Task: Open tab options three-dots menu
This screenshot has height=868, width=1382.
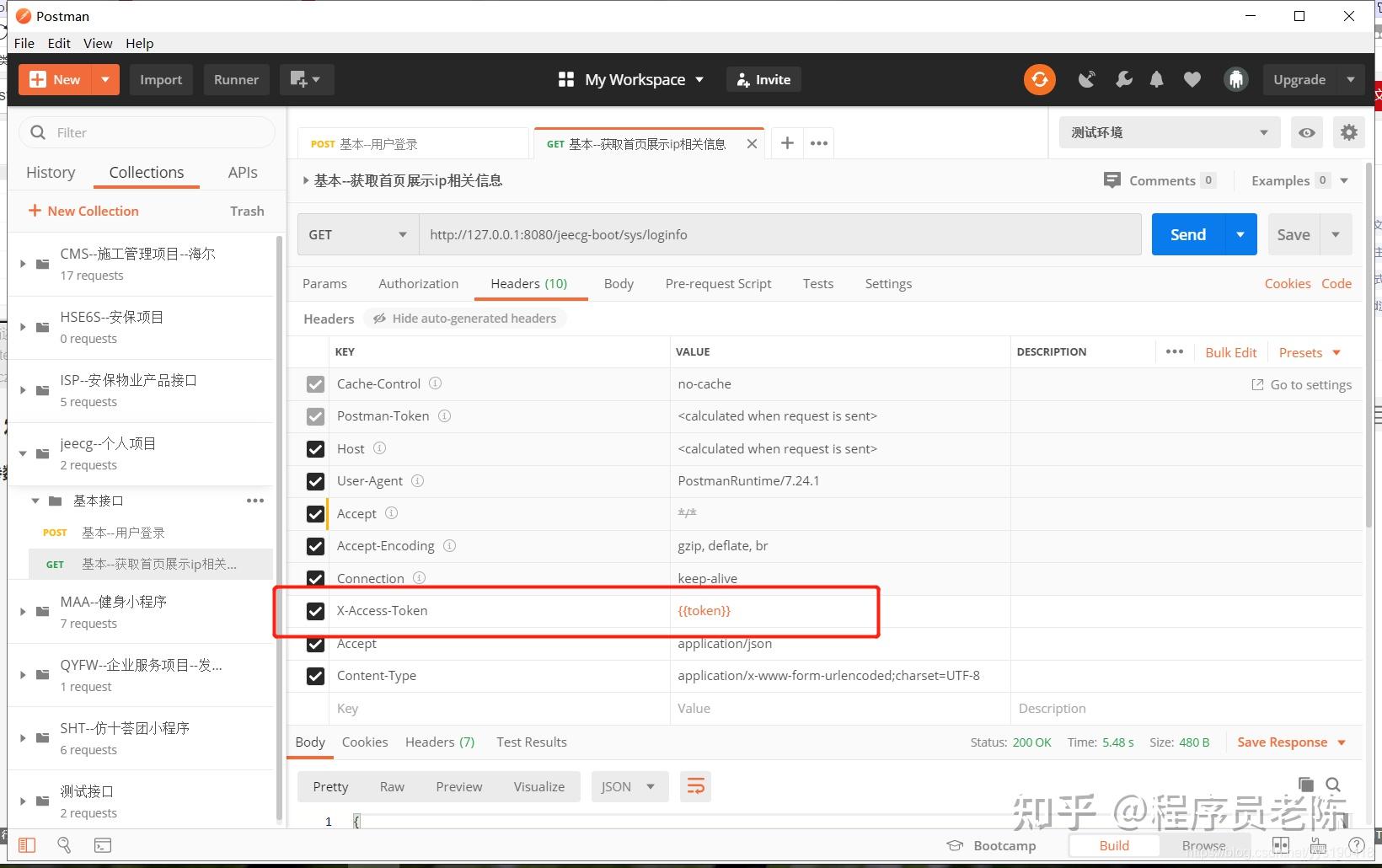Action: click(819, 143)
